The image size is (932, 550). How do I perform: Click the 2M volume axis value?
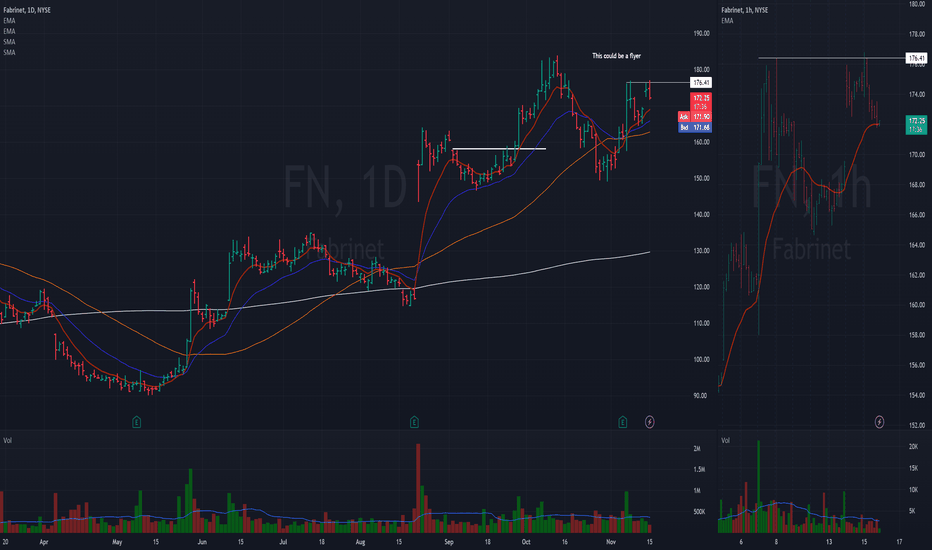tap(697, 449)
